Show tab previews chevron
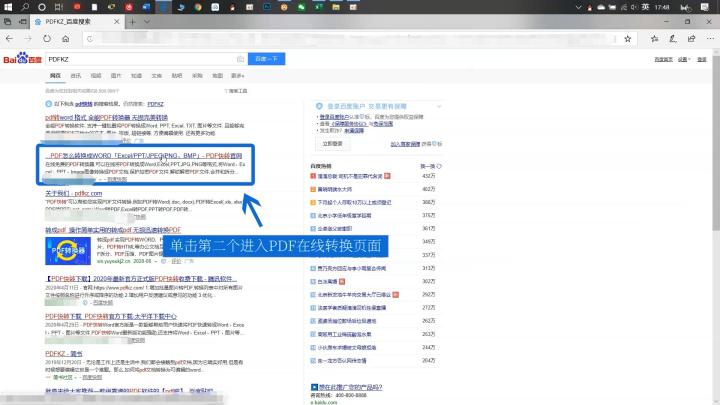The image size is (720, 405). [x=147, y=22]
